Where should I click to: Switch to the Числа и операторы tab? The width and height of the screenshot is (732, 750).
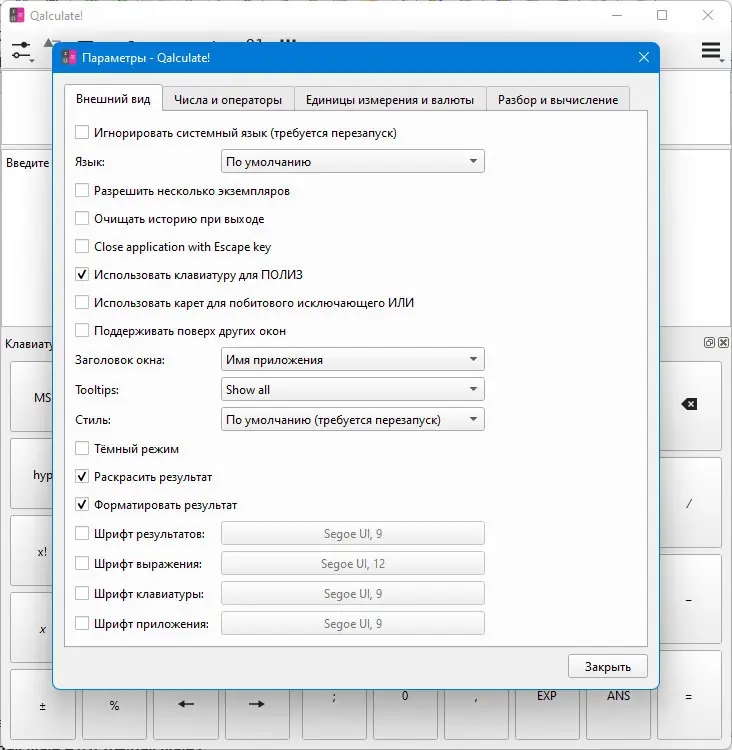[x=228, y=99]
